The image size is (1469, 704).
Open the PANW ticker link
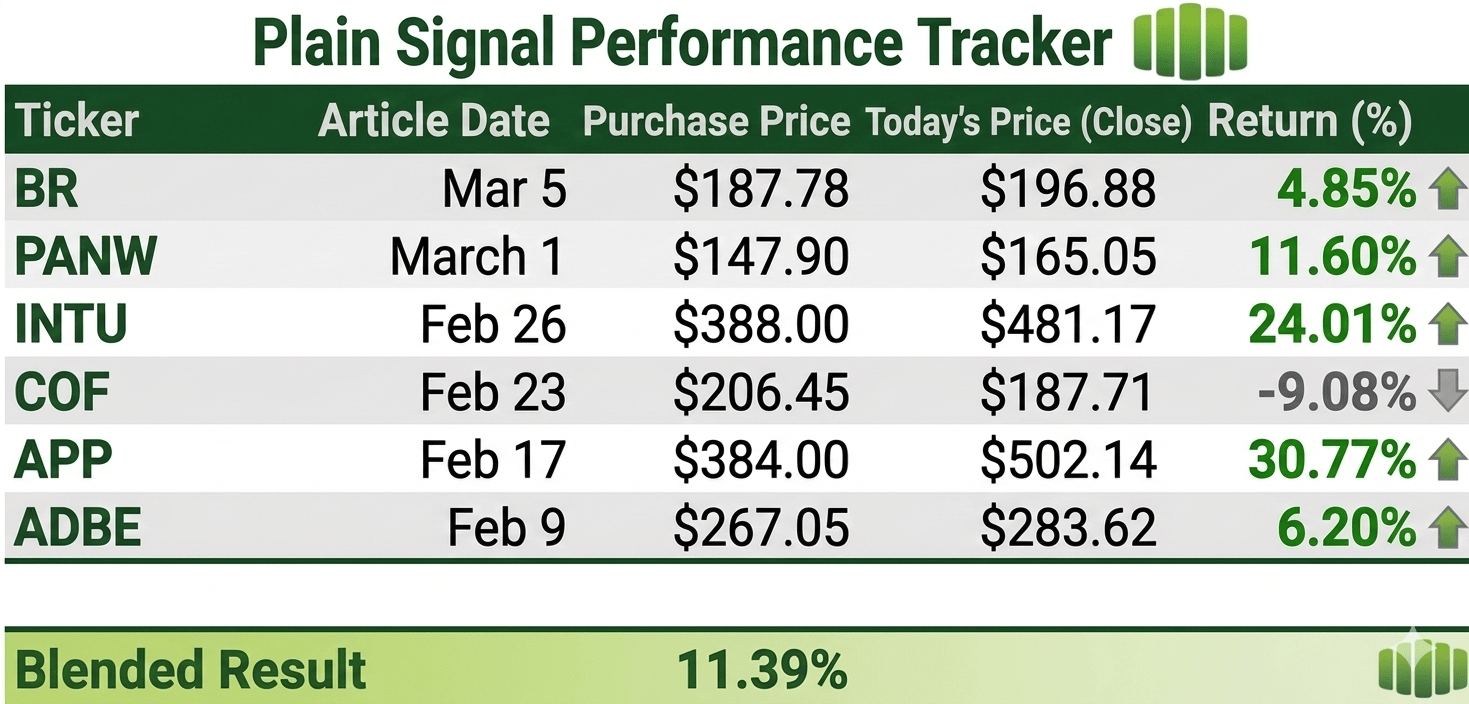pyautogui.click(x=86, y=257)
